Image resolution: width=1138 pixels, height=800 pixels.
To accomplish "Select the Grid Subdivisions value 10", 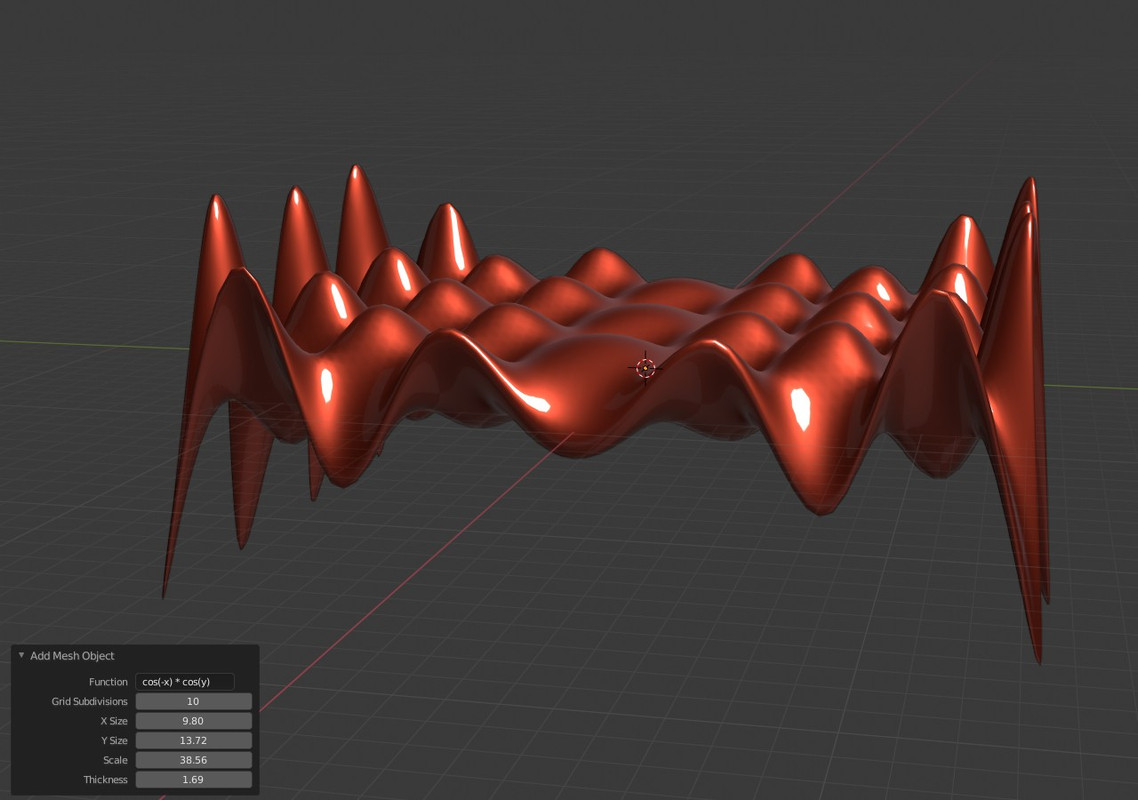I will click(x=193, y=701).
